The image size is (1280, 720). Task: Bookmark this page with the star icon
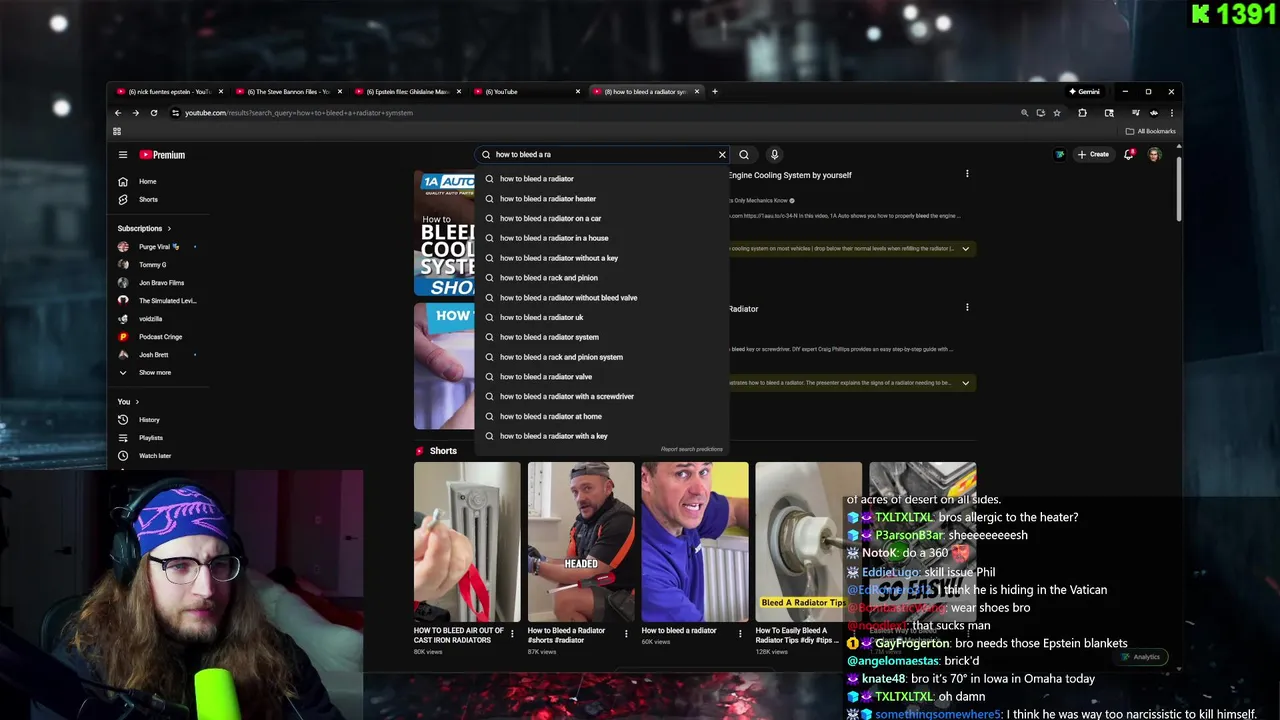click(1057, 113)
